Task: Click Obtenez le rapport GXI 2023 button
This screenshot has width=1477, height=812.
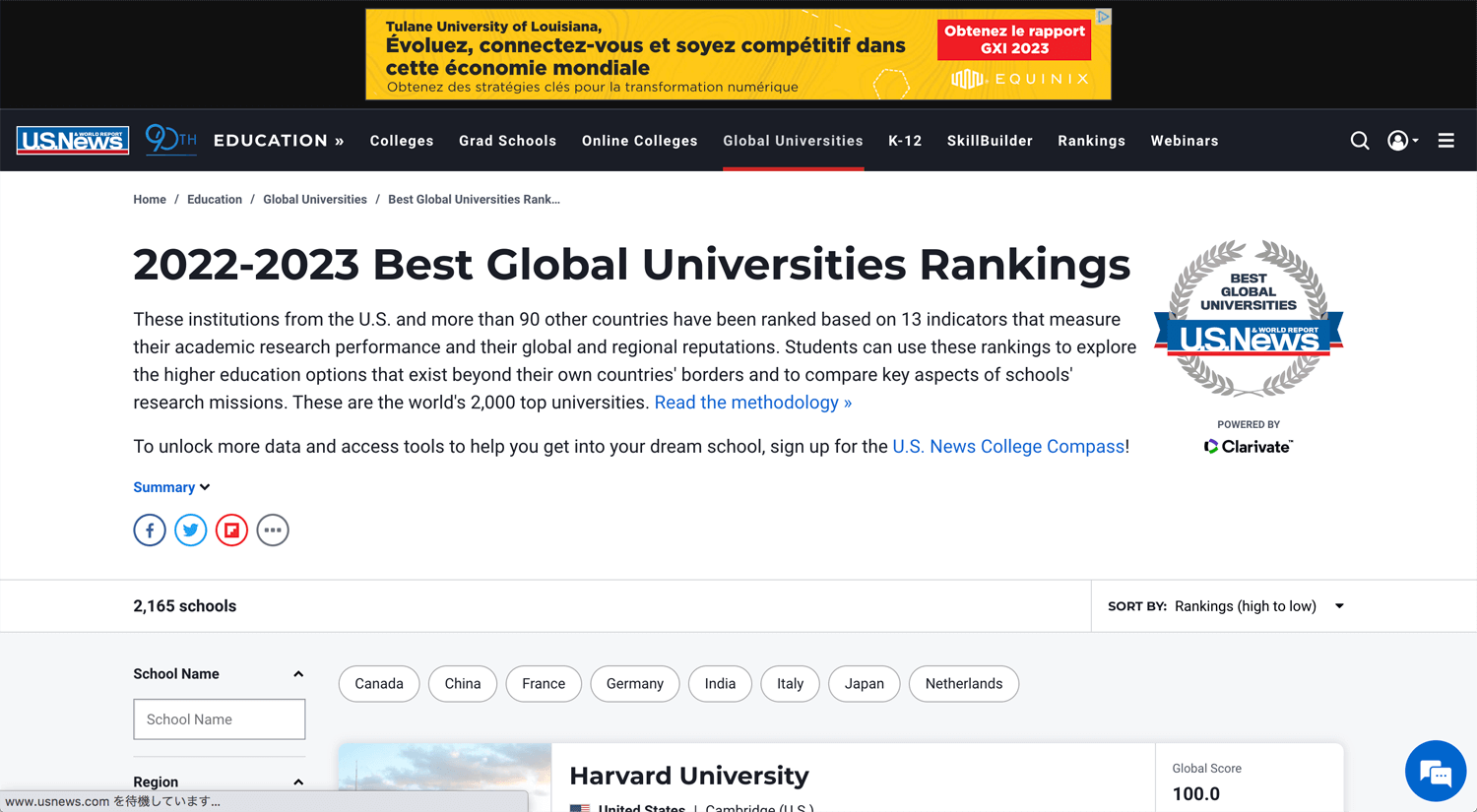Action: coord(1014,39)
